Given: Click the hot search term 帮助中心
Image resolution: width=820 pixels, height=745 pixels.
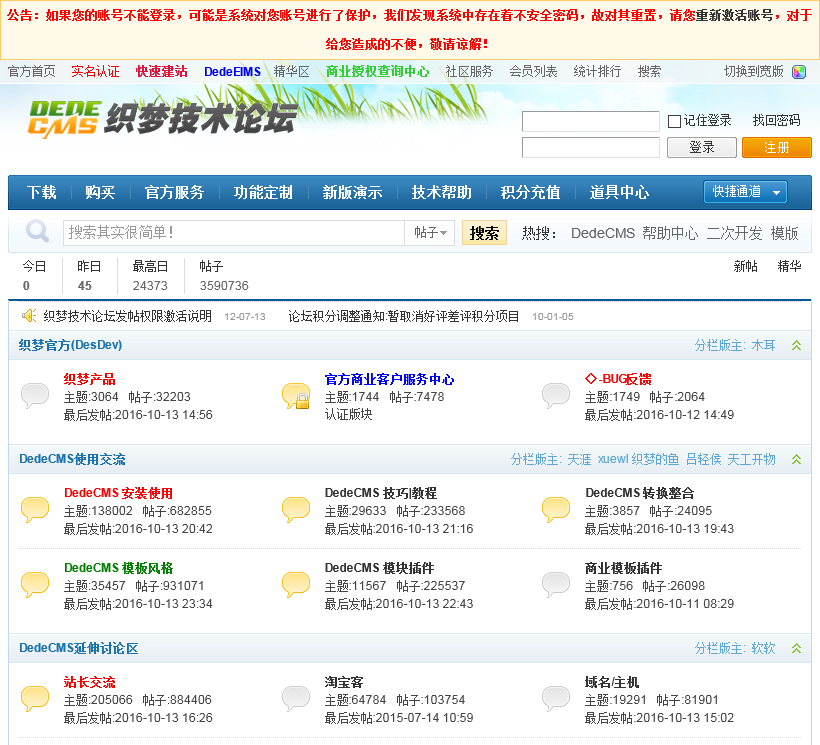Looking at the screenshot, I should 670,233.
